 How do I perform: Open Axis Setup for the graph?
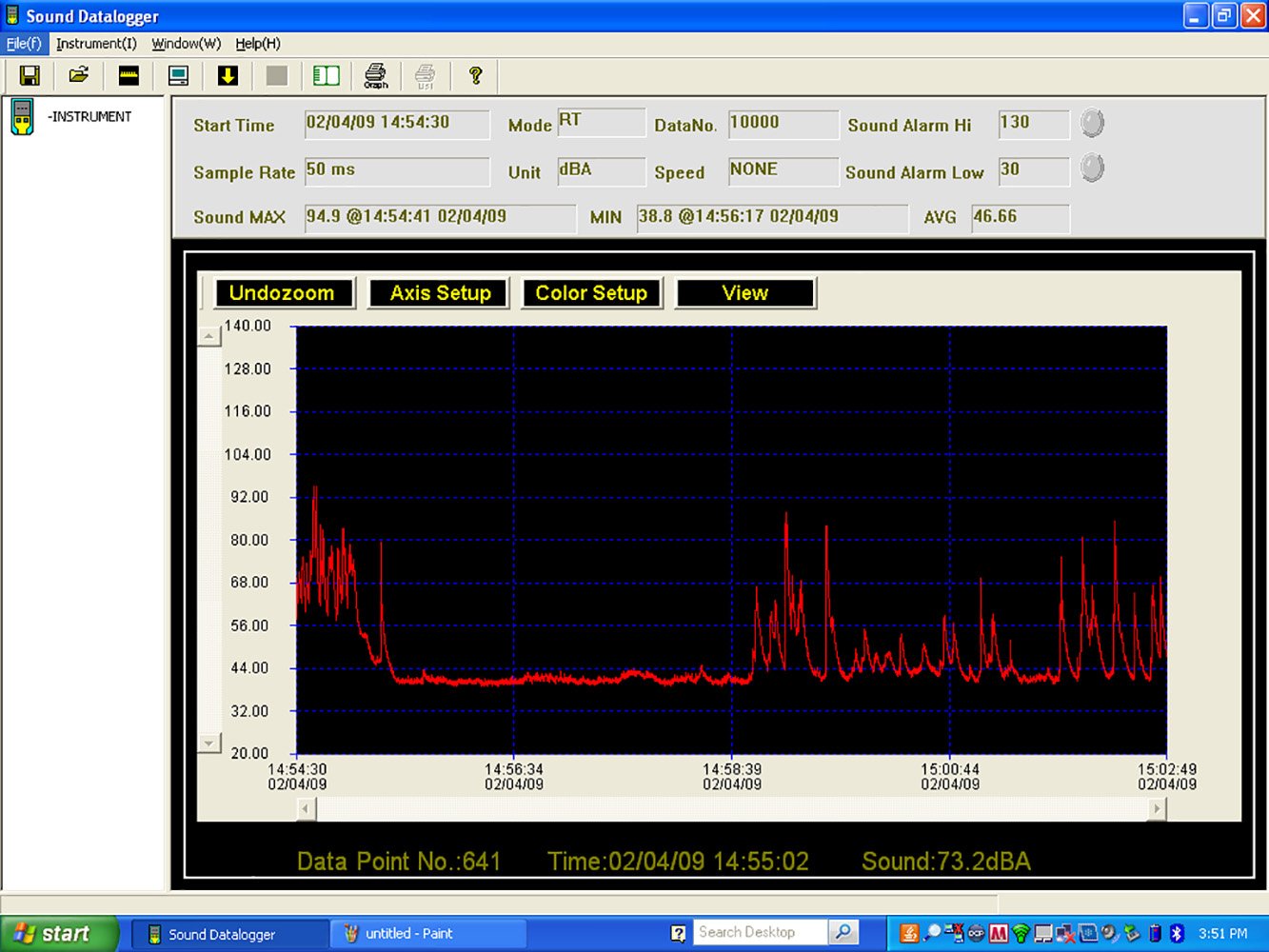click(440, 293)
